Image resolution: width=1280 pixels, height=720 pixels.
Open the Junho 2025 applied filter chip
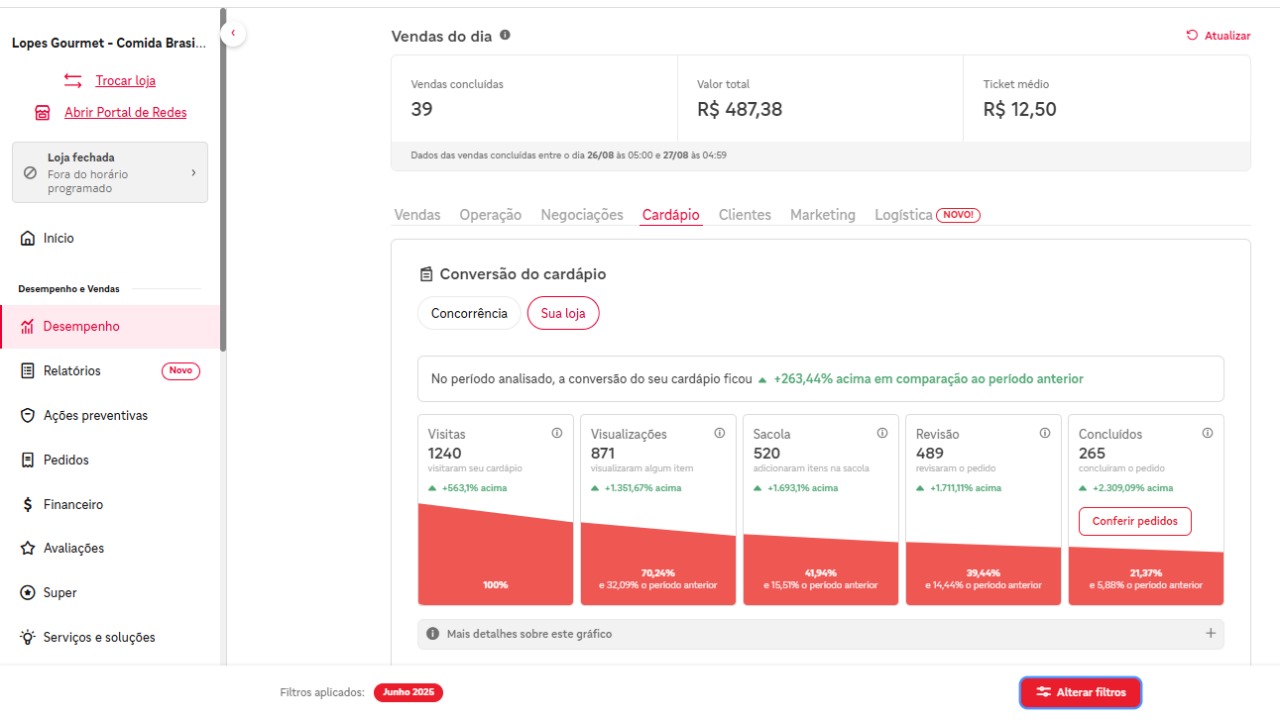408,692
